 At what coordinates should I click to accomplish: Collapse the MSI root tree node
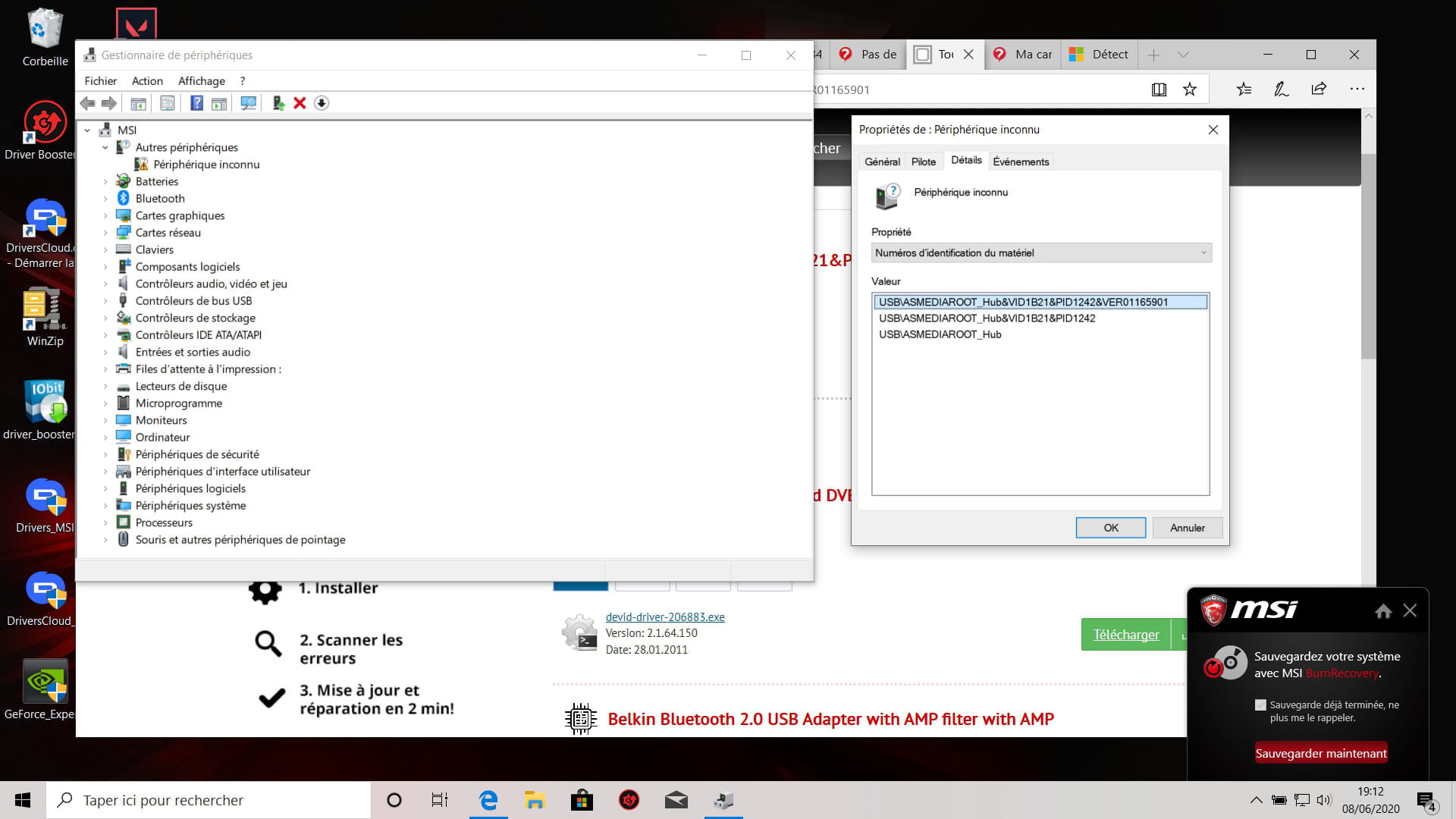(87, 130)
